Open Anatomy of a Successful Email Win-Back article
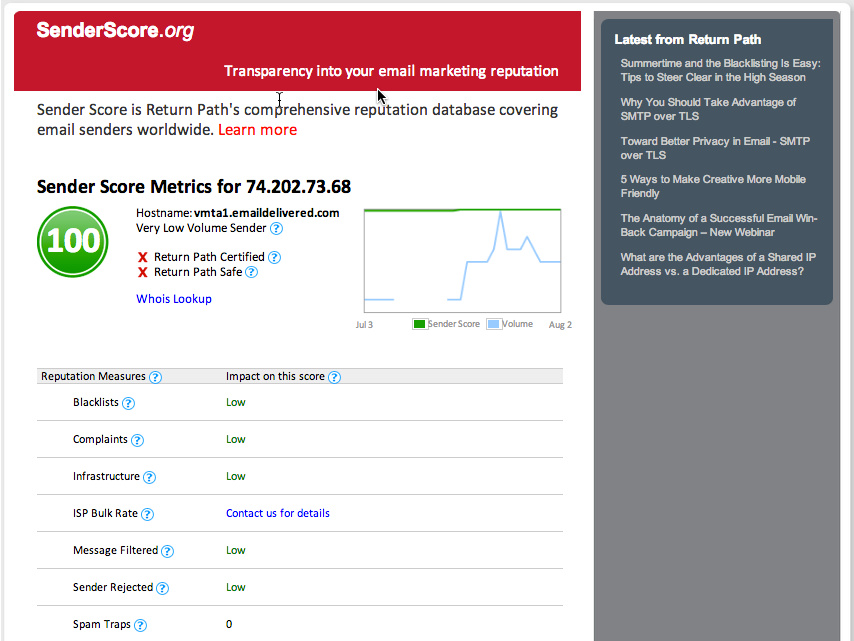Viewport: 854px width, 641px height. [718, 225]
